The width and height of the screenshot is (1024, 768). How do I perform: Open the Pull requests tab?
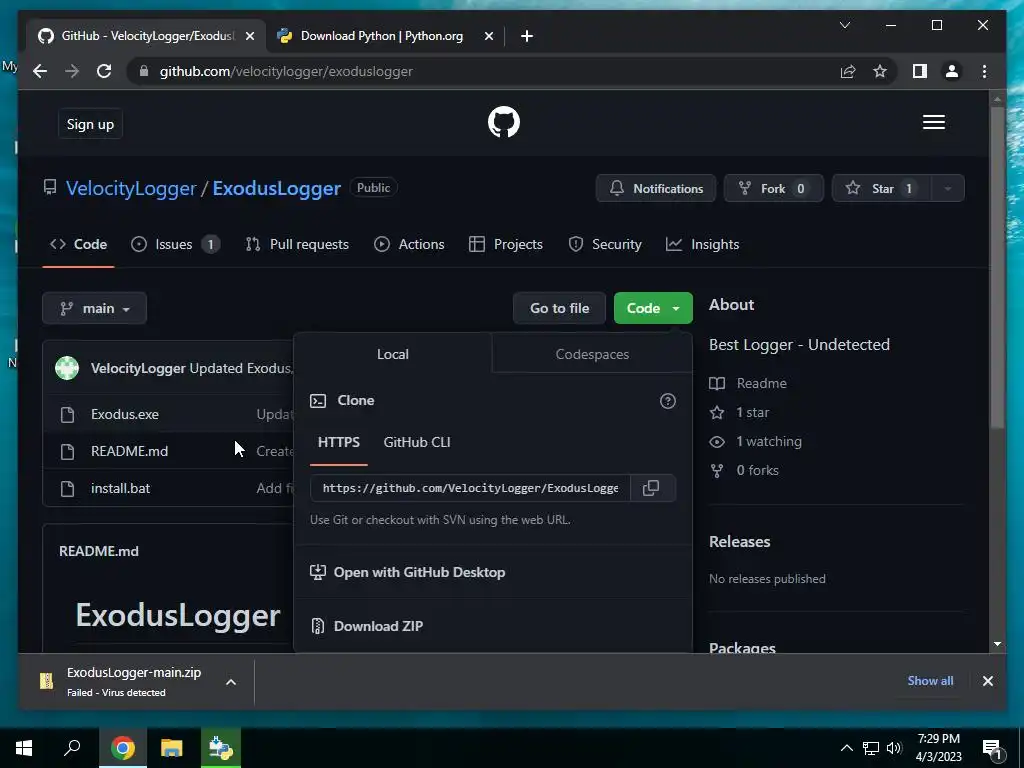(x=297, y=244)
